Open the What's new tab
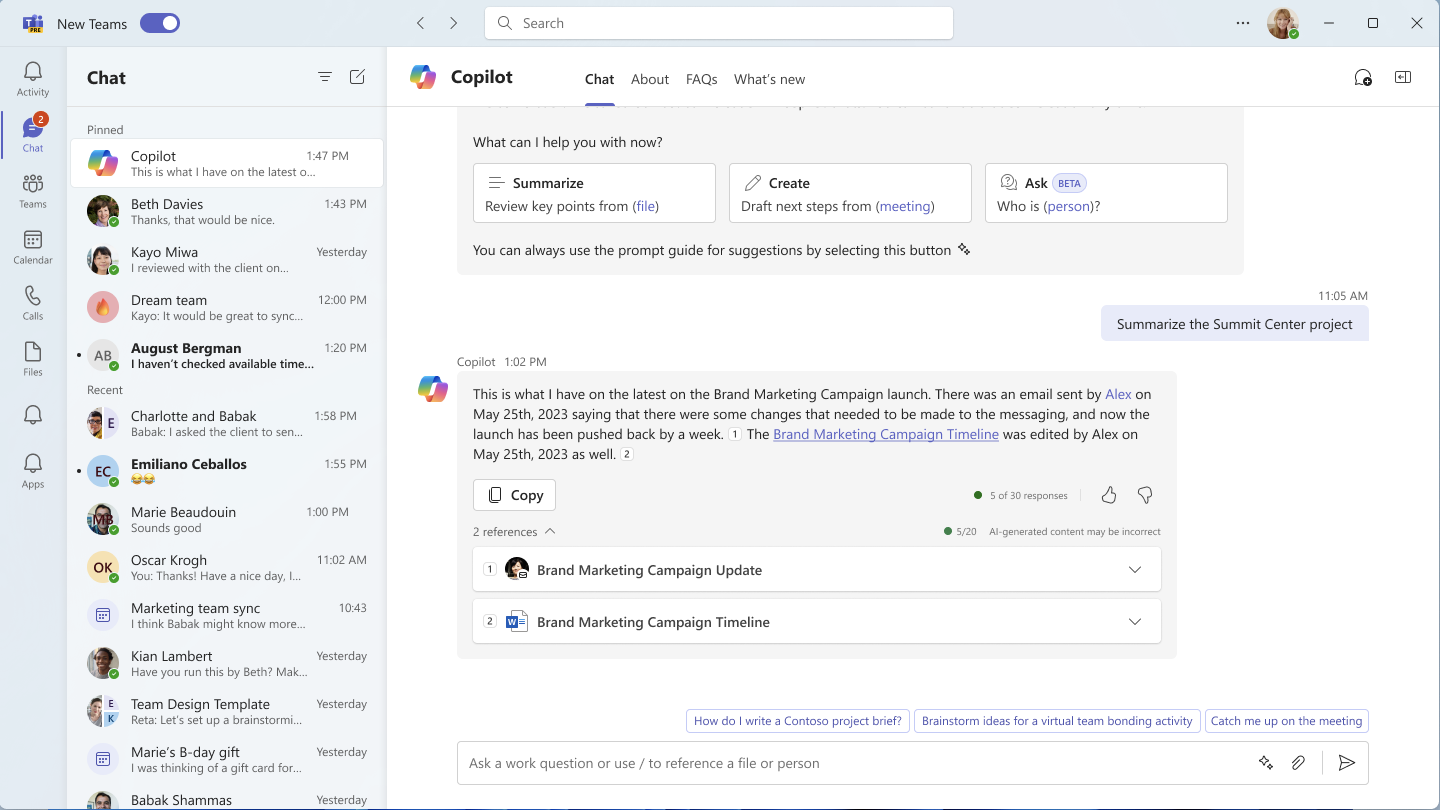This screenshot has height=810, width=1440. pyautogui.click(x=769, y=79)
